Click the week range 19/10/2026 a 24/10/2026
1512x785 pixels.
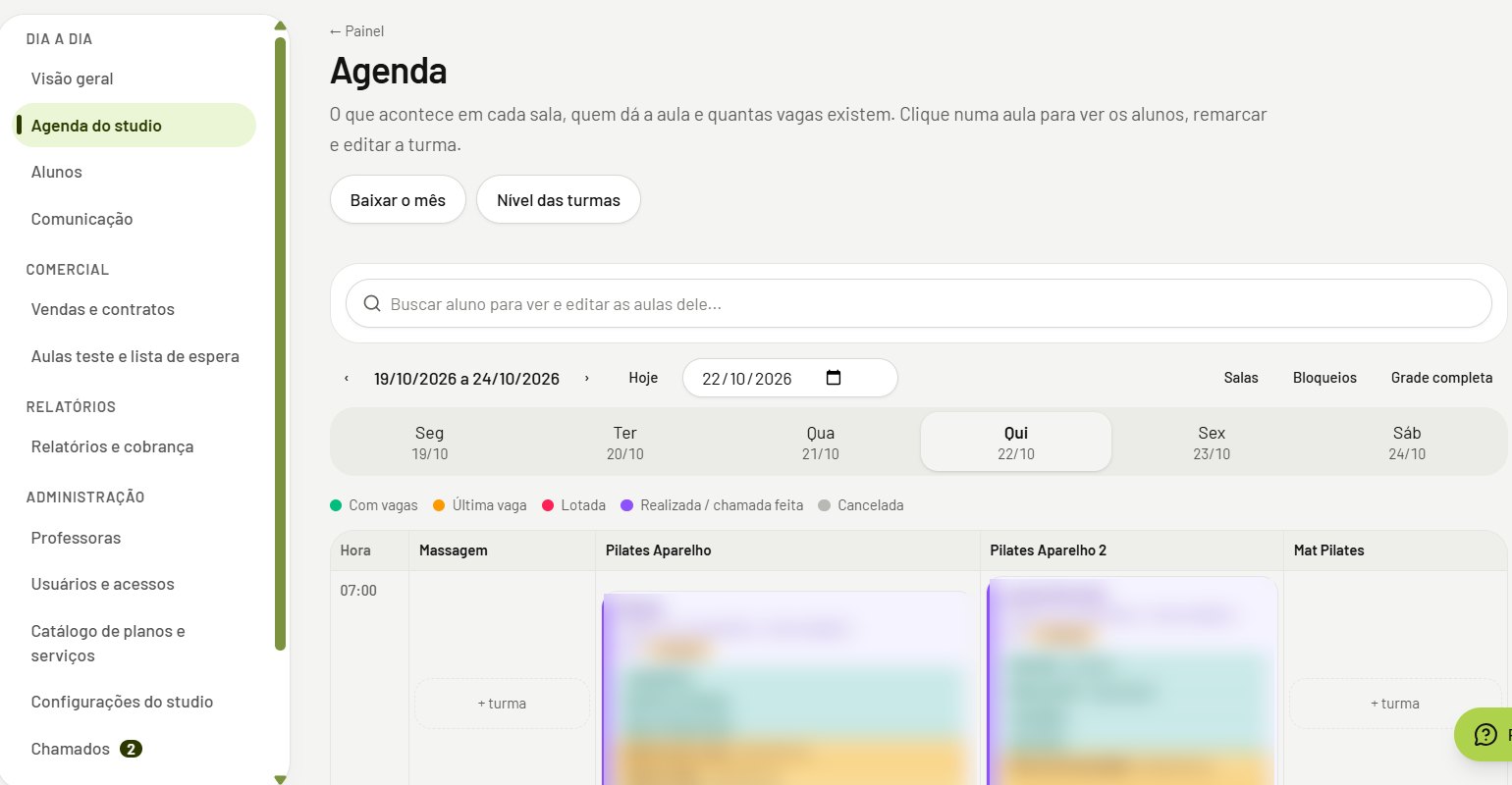[x=466, y=379]
